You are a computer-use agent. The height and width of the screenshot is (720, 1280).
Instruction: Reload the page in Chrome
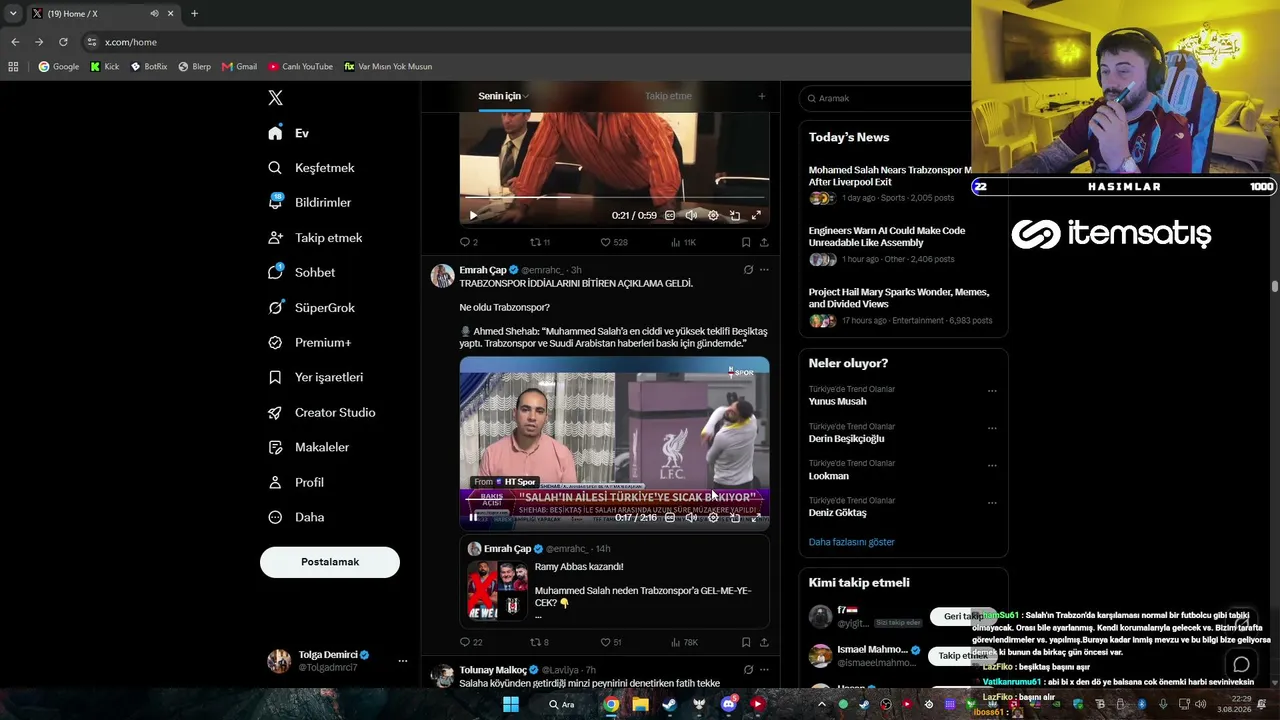pos(63,42)
